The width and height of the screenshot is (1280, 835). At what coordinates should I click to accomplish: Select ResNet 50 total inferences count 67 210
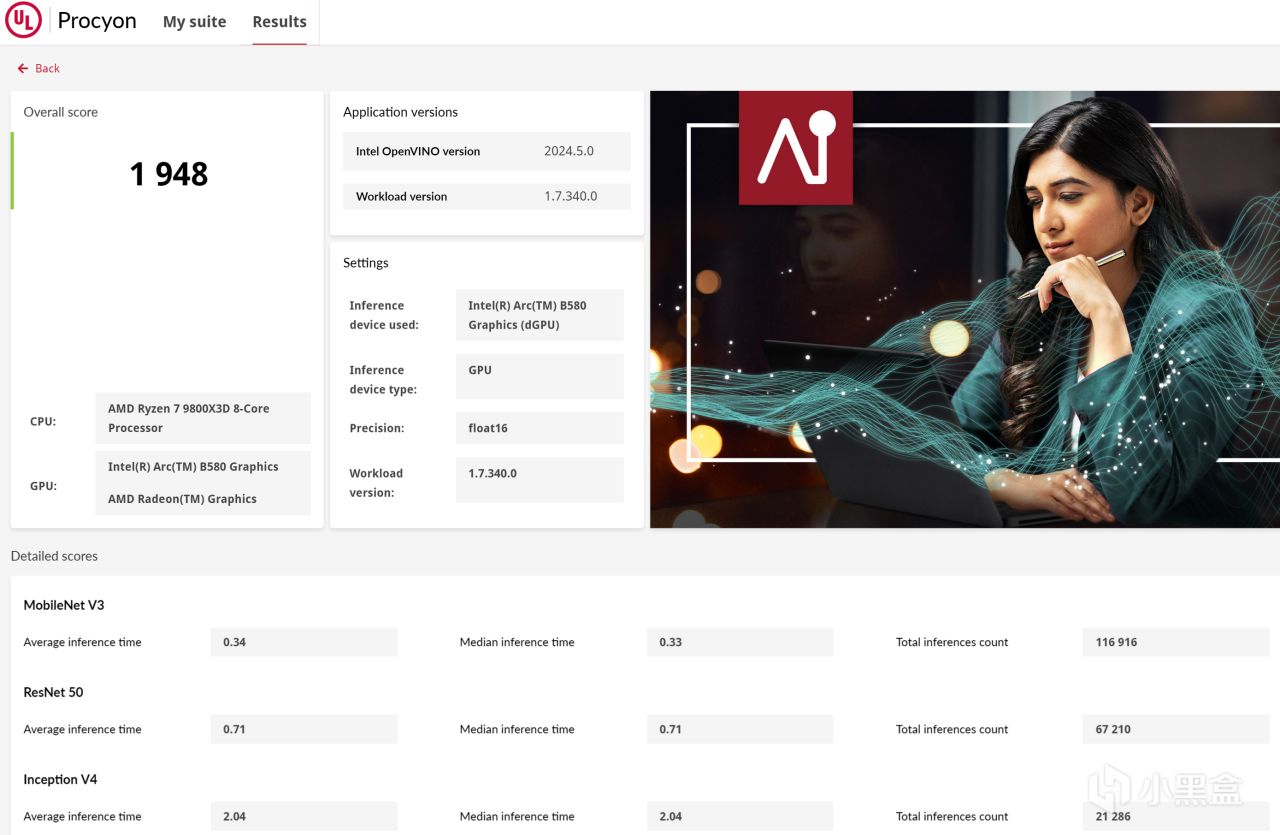pos(1175,729)
